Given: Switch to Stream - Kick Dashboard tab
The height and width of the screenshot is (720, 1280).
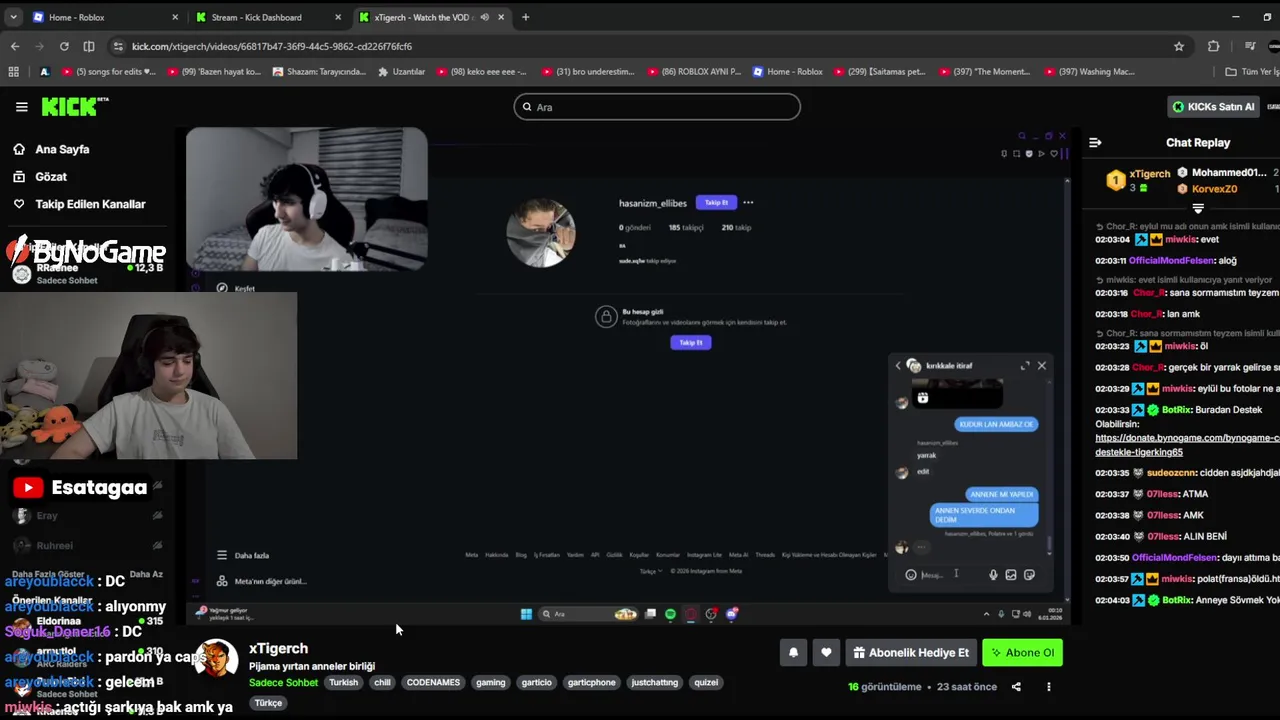Looking at the screenshot, I should click(269, 17).
